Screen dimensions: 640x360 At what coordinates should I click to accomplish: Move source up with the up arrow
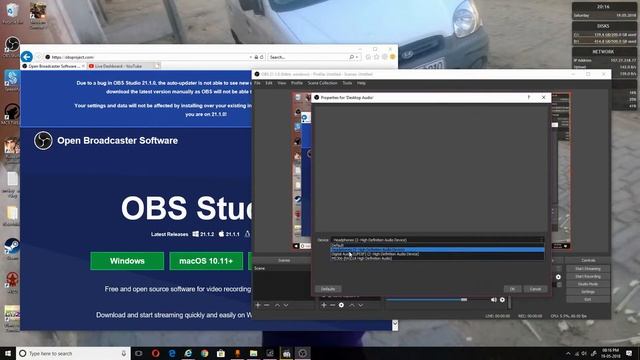[x=352, y=305]
